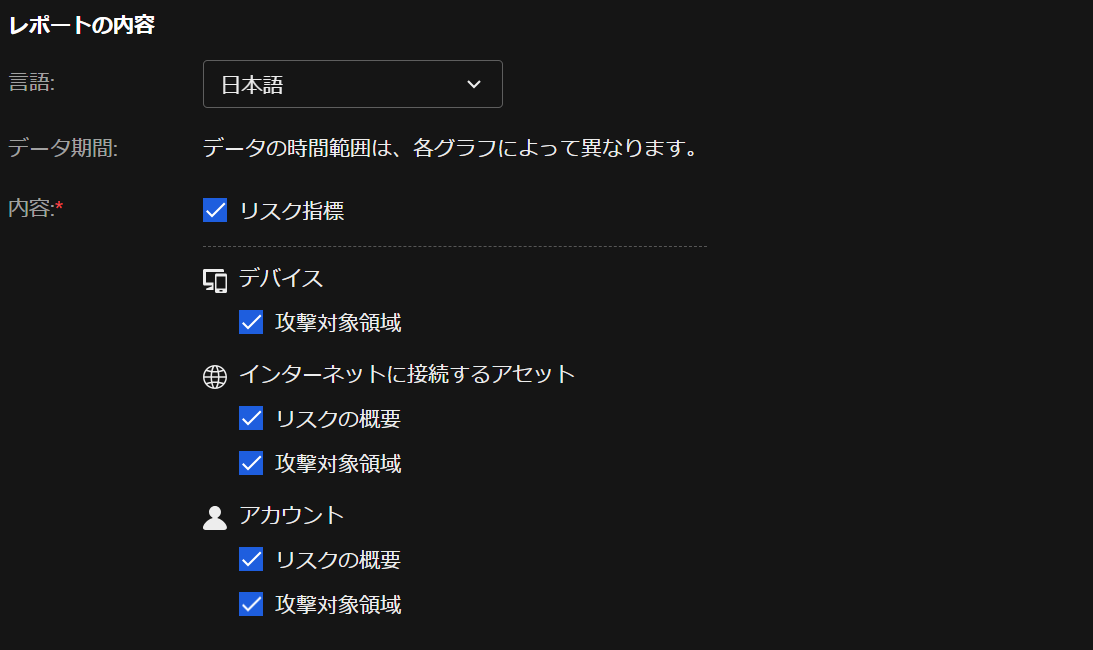Uncheck 攻撃対象領域 under デバイス

click(x=251, y=323)
